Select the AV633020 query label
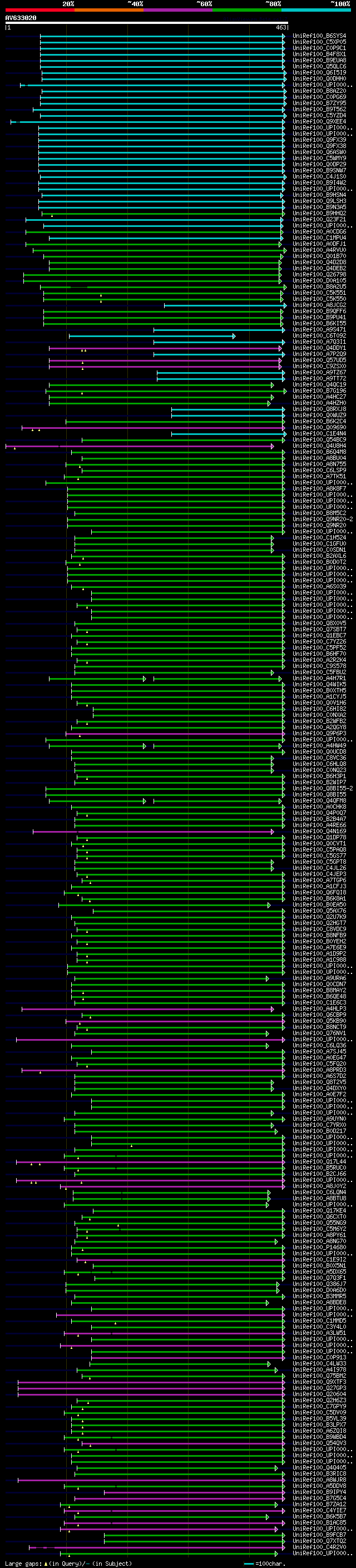This screenshot has width=356, height=1568. click(x=21, y=18)
